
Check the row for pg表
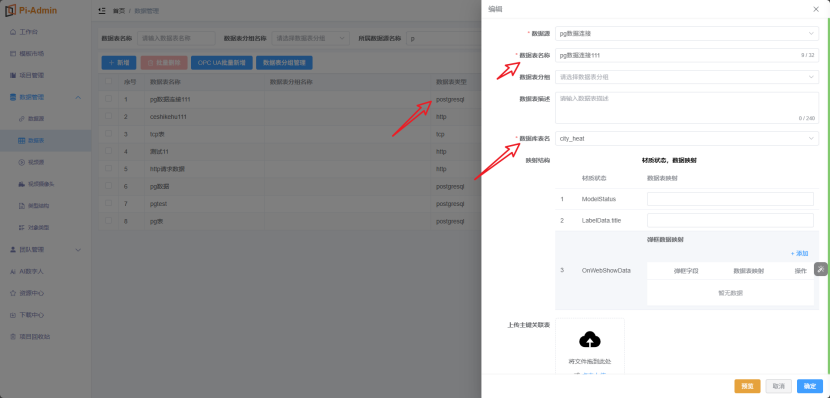(109, 221)
